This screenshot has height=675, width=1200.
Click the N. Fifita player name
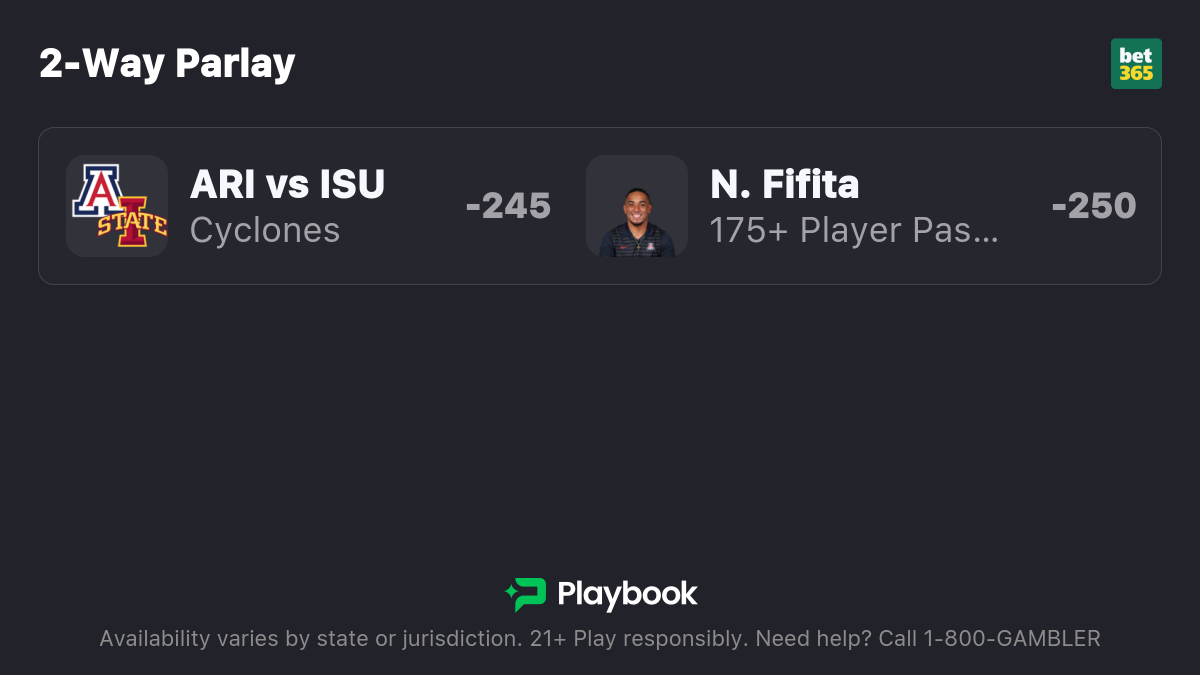[x=785, y=184]
